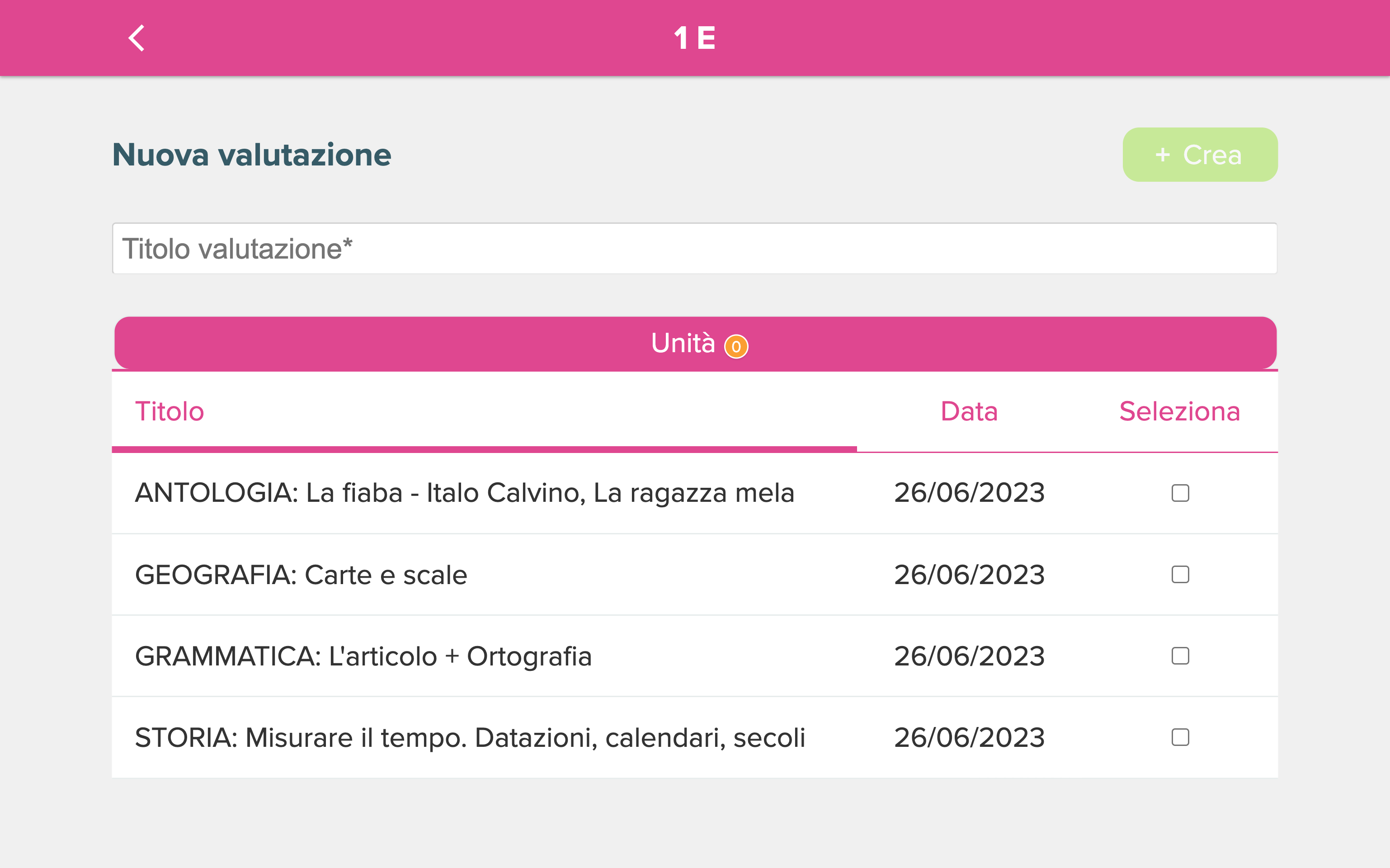Select GRAMMATICA: L'articolo + Ortografia title
The image size is (1390, 868).
click(x=363, y=656)
